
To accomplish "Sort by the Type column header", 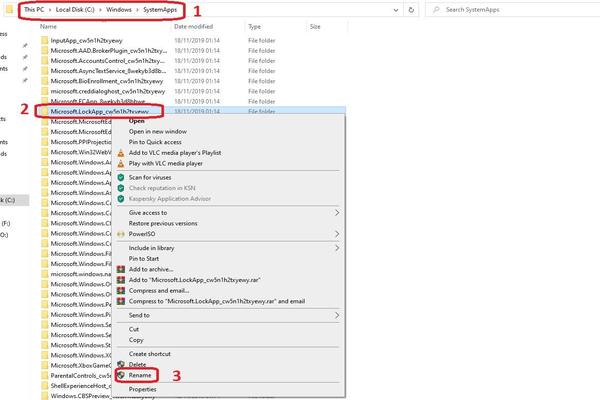I will pyautogui.click(x=254, y=26).
